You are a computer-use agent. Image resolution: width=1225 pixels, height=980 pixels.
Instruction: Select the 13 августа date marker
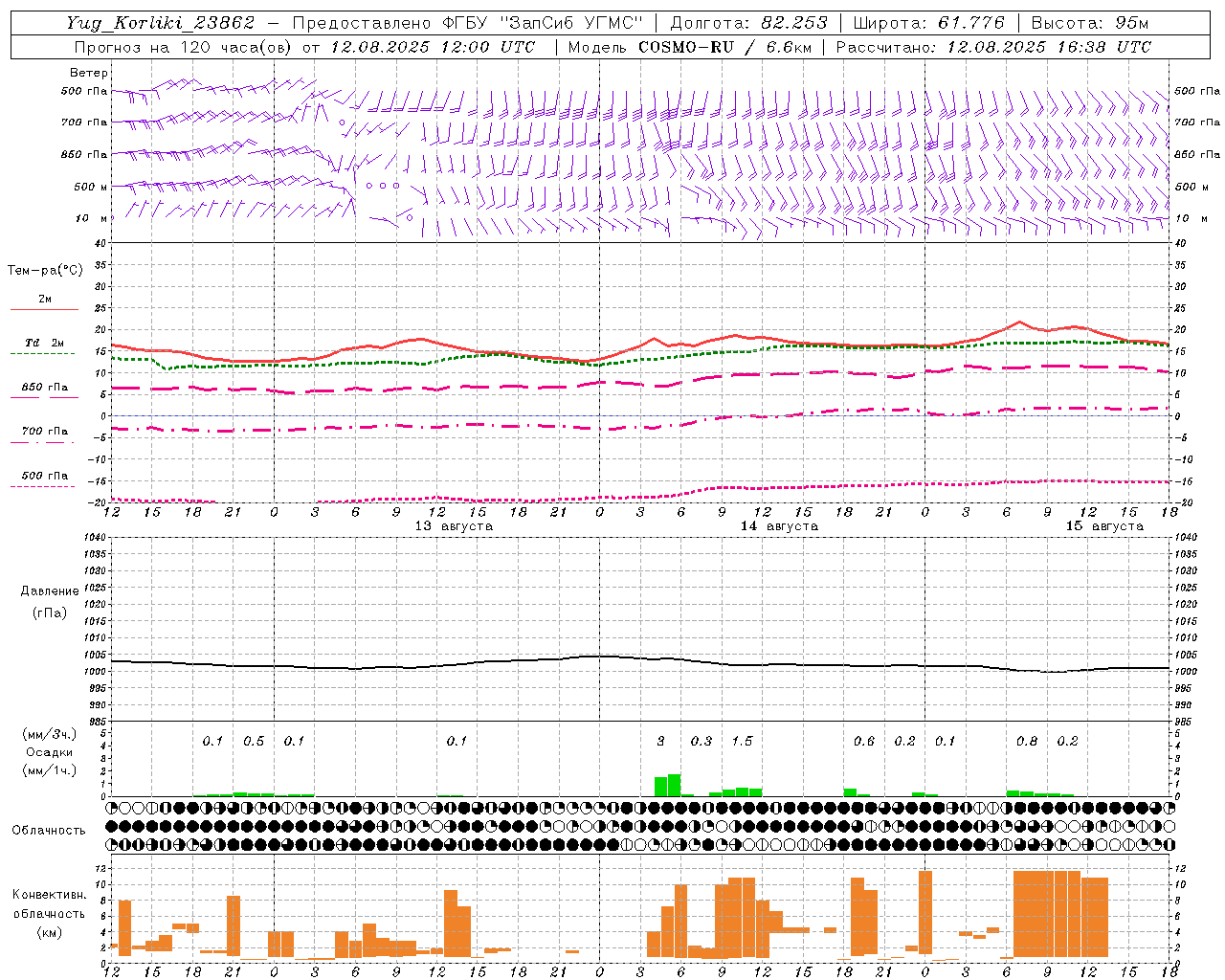(x=454, y=525)
